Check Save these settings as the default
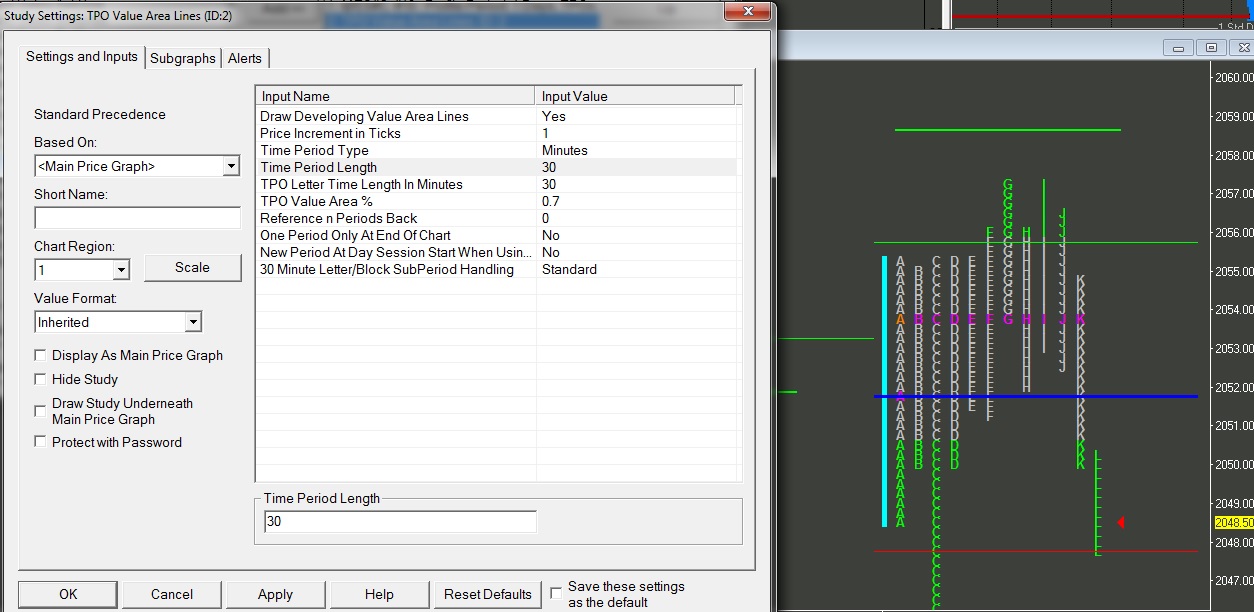The width and height of the screenshot is (1254, 612). (556, 594)
